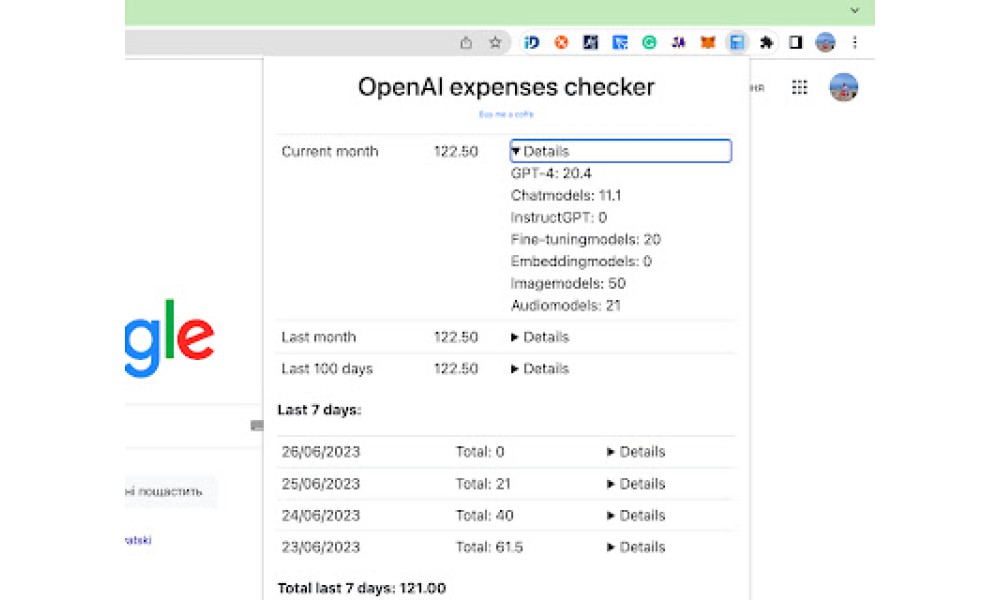Open the Google apps grid
Viewport: 1000px width, 600px height.
pyautogui.click(x=800, y=87)
